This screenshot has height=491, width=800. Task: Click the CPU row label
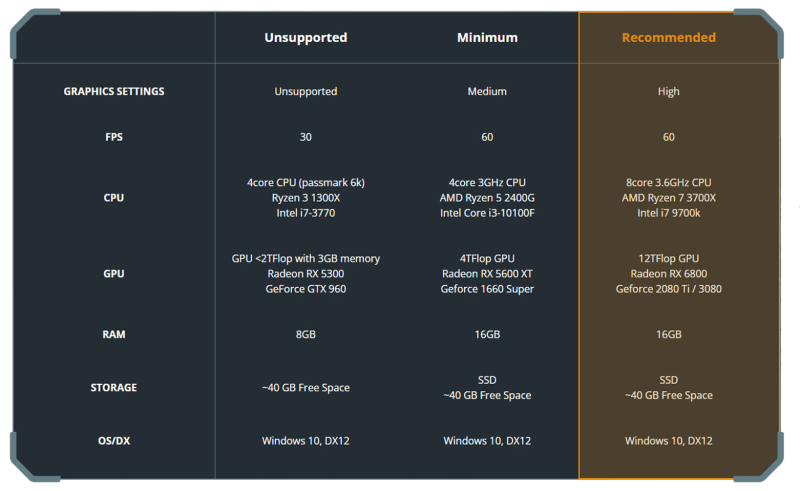pos(114,198)
